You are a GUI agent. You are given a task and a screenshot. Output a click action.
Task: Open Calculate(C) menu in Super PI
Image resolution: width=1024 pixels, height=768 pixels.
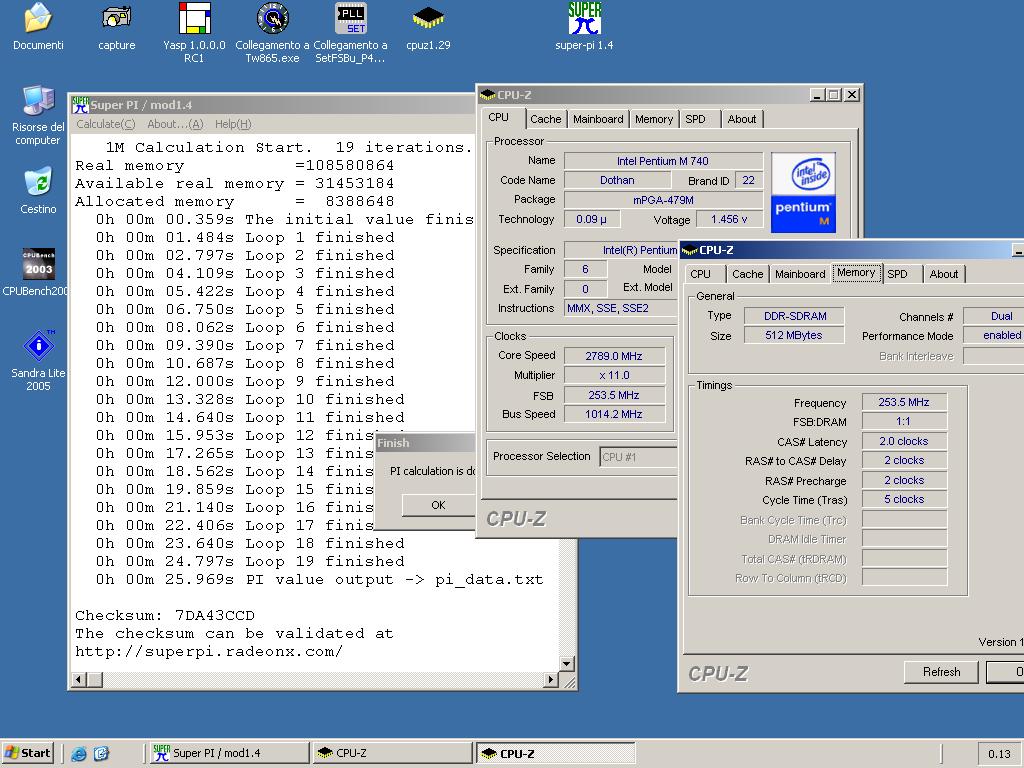(x=106, y=124)
